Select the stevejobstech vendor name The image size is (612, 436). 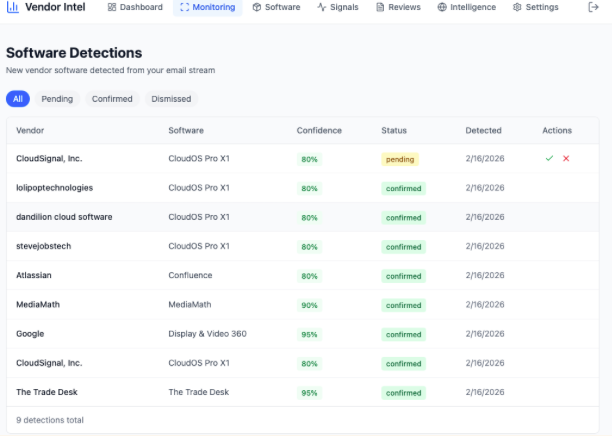43,246
